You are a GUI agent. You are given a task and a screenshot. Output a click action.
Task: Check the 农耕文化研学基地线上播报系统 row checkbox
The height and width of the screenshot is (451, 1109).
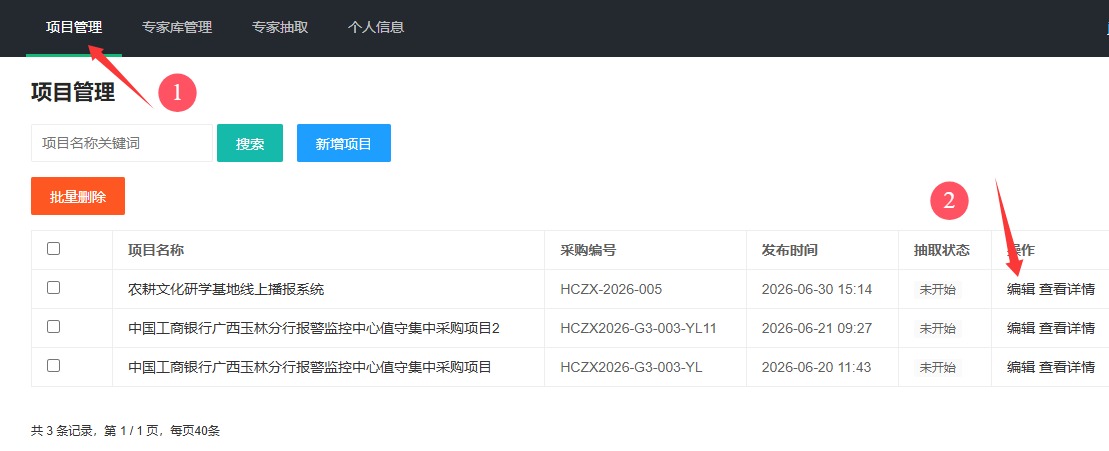click(x=53, y=288)
